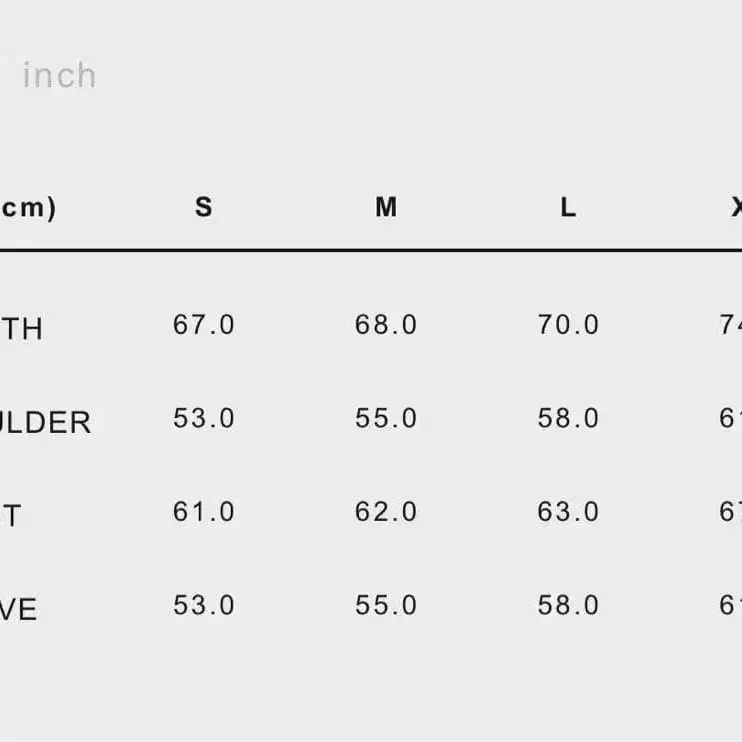Click the 68.0 value in M column
The image size is (742, 742).
(x=386, y=325)
